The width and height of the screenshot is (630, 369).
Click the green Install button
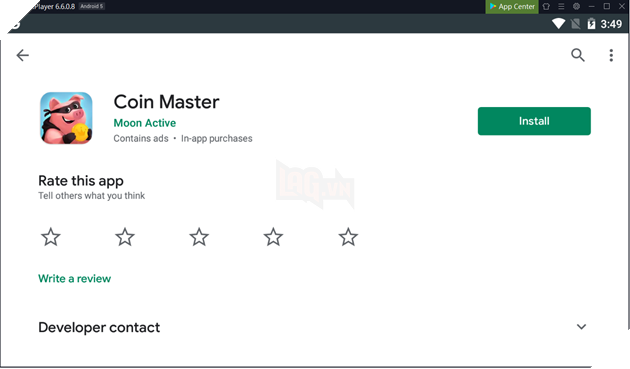534,121
